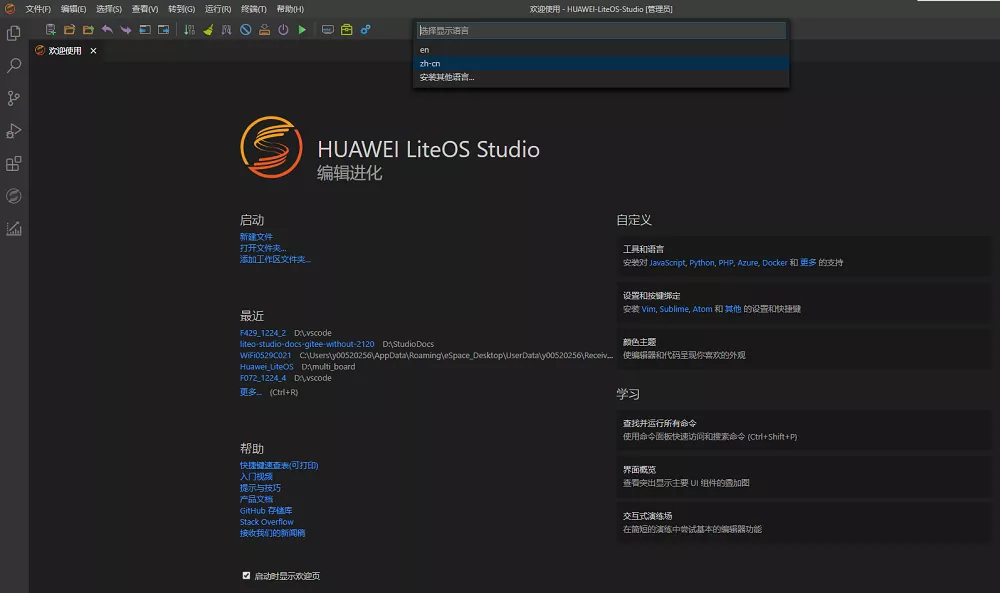
Task: Open the 运行(R) menu
Action: coord(218,9)
